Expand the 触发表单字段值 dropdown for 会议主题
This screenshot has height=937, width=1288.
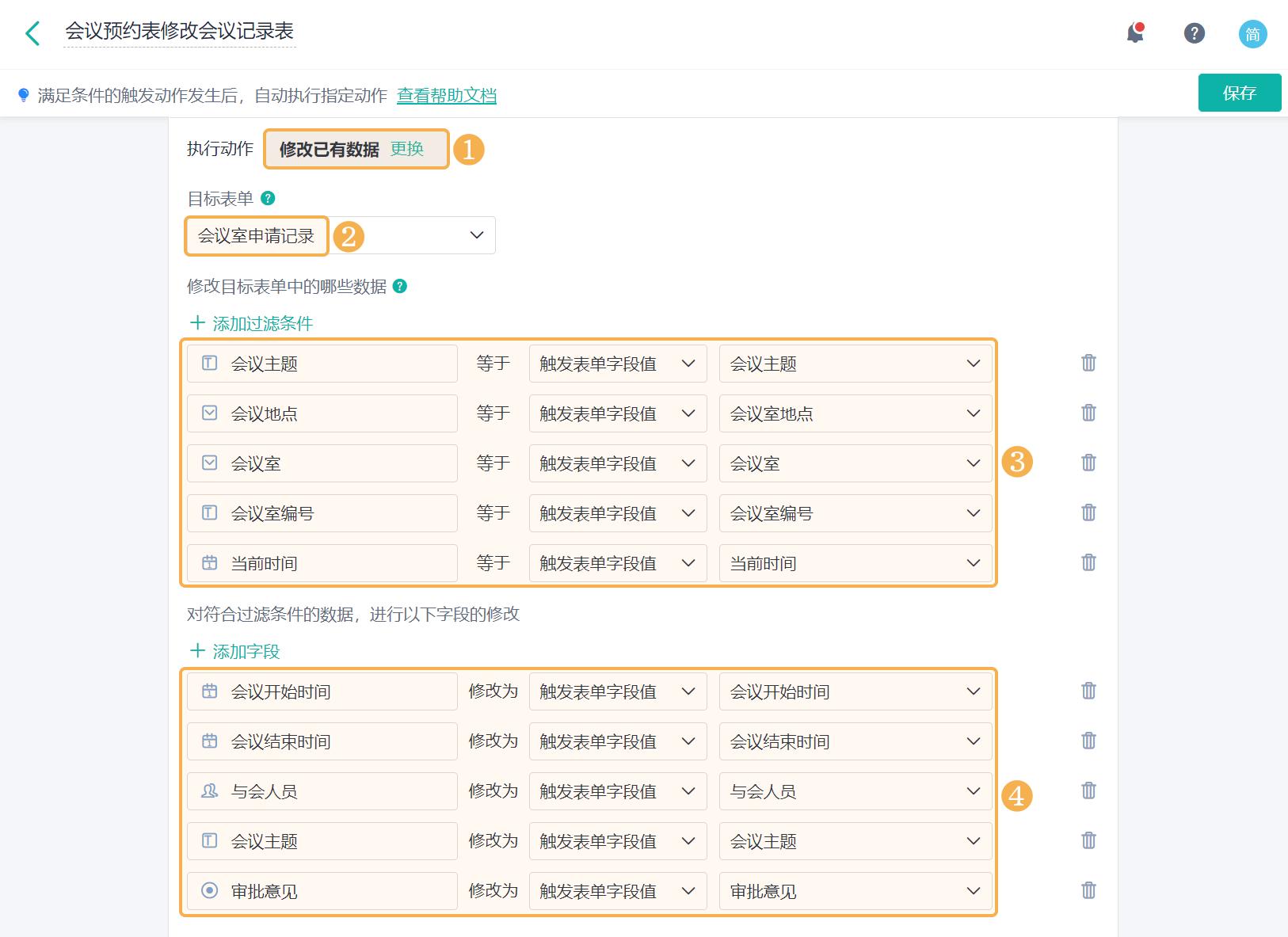click(688, 364)
